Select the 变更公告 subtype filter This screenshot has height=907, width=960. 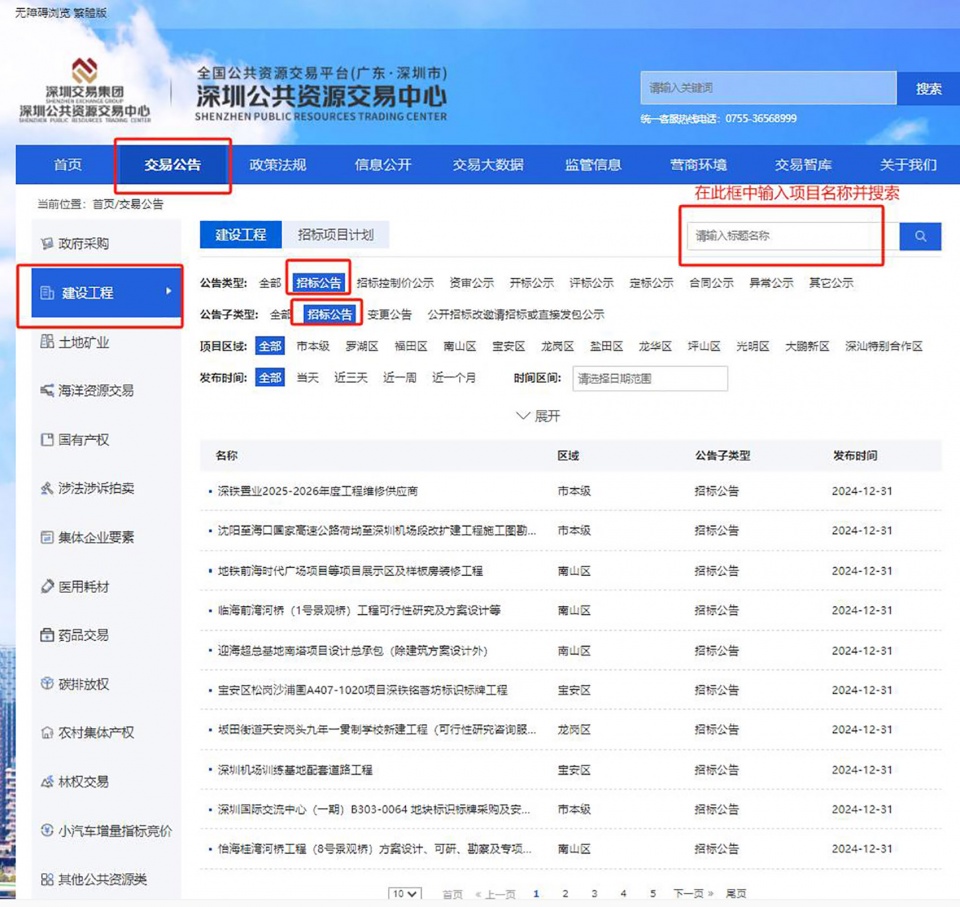[389, 315]
